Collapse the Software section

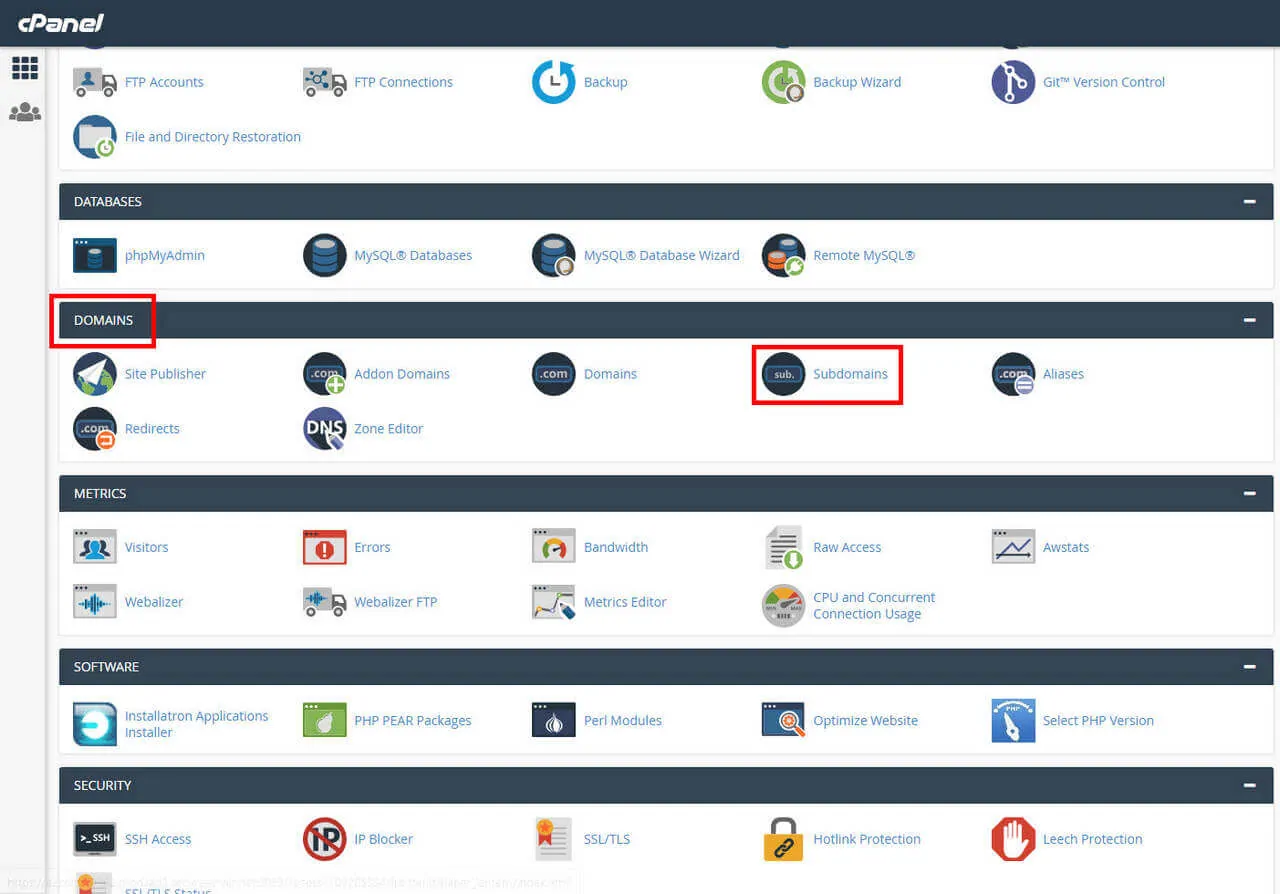click(x=1249, y=667)
